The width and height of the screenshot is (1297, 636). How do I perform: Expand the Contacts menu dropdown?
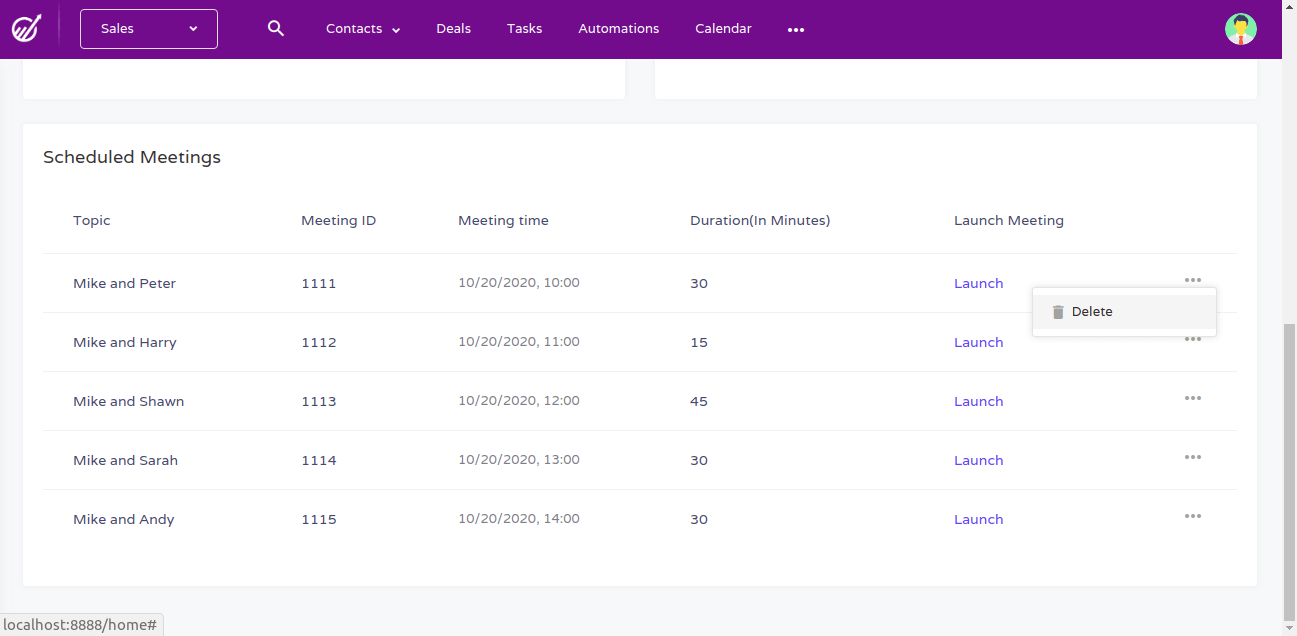coord(363,29)
